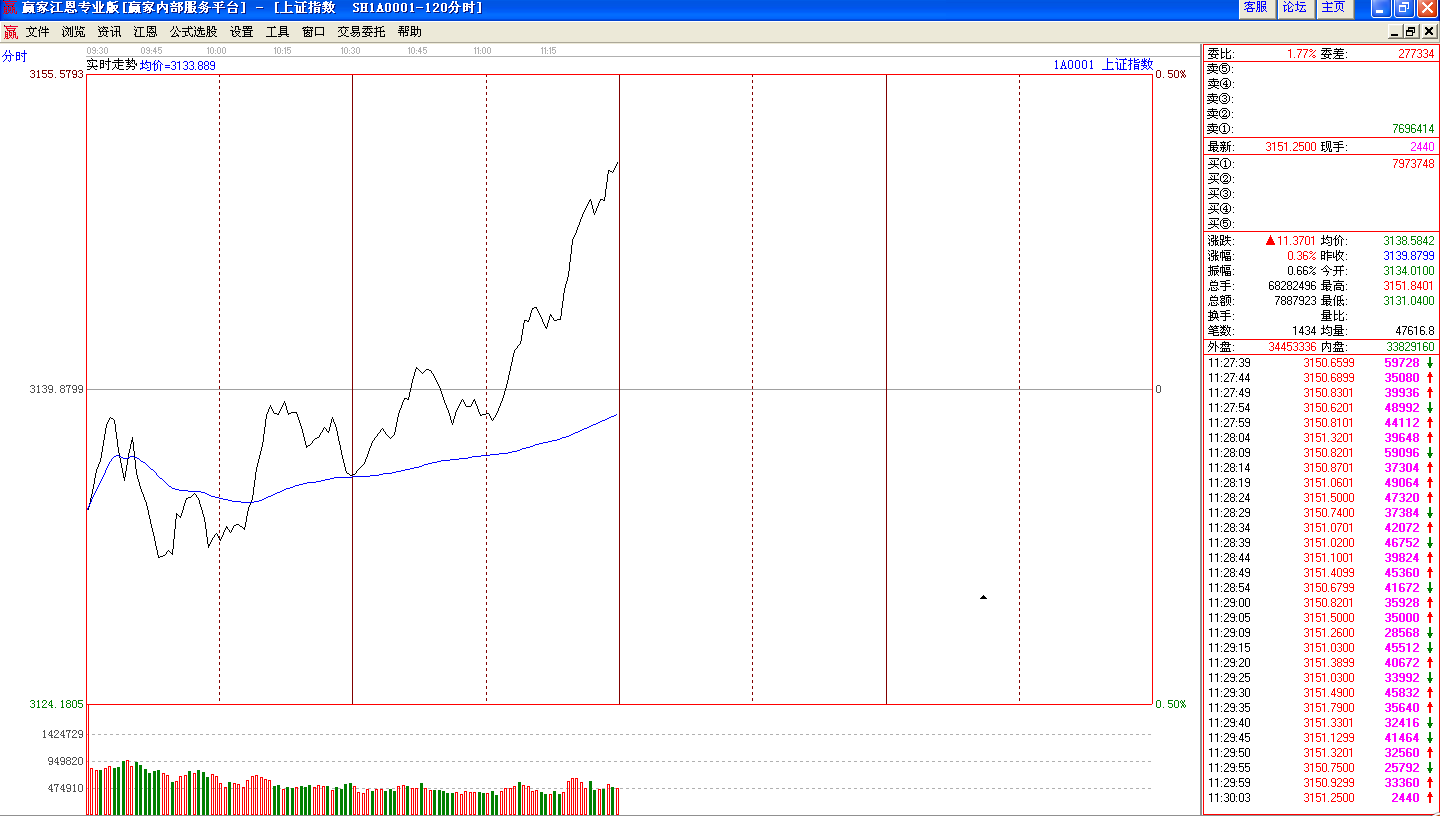Image resolution: width=1440 pixels, height=816 pixels.
Task: Click the 委差 277334 value
Action: 1416,54
